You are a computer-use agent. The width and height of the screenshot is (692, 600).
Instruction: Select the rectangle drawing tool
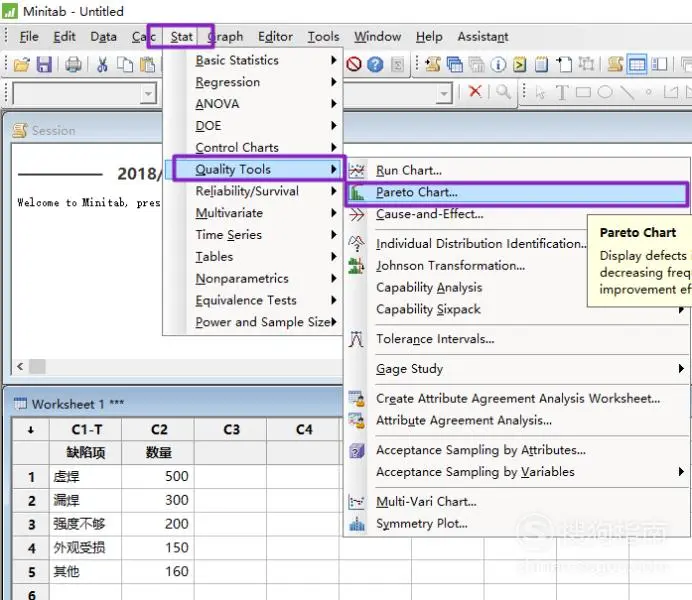583,92
